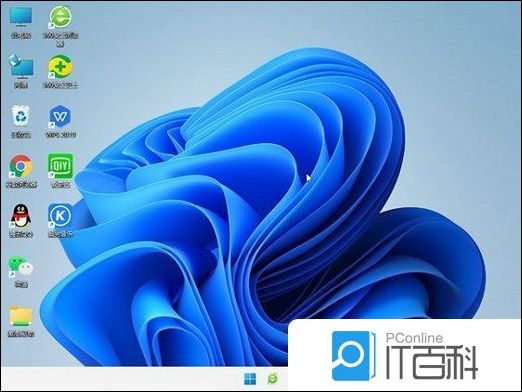Click the green 360 browser taskbar icon
Viewport: 522px width, 392px height.
[273, 379]
